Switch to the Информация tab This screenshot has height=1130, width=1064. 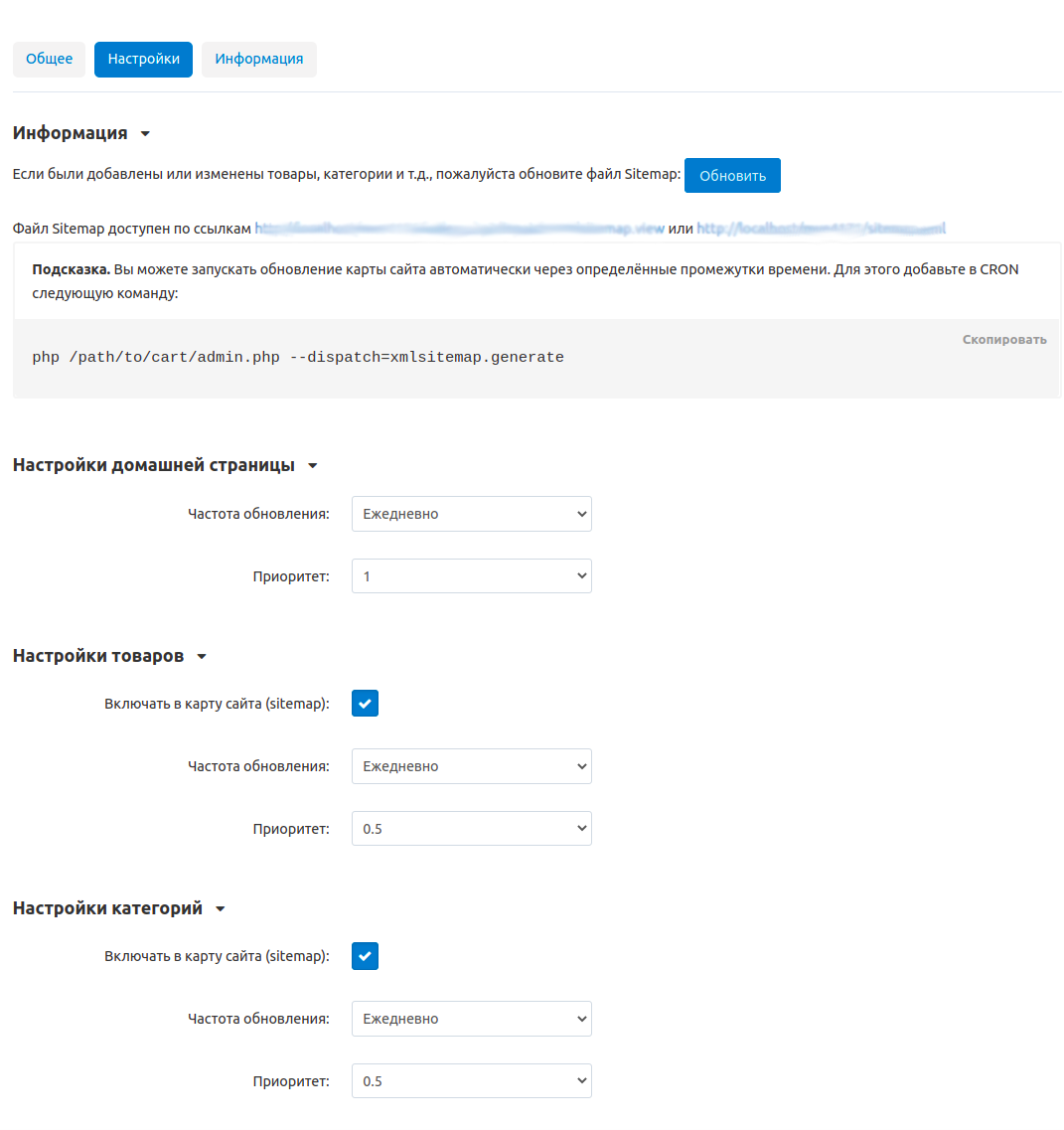pyautogui.click(x=258, y=59)
